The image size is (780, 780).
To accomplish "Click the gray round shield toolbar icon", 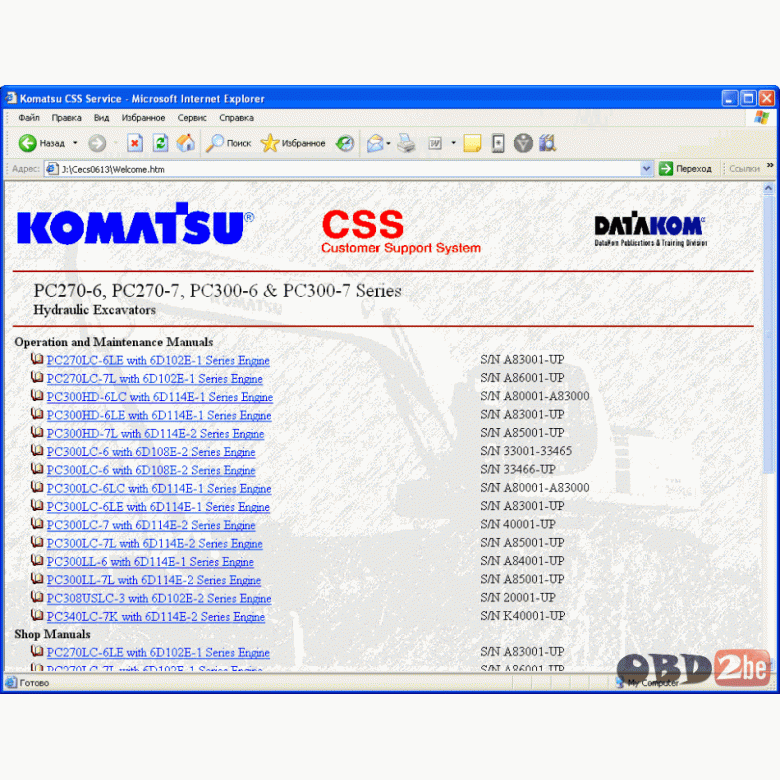I will point(523,143).
